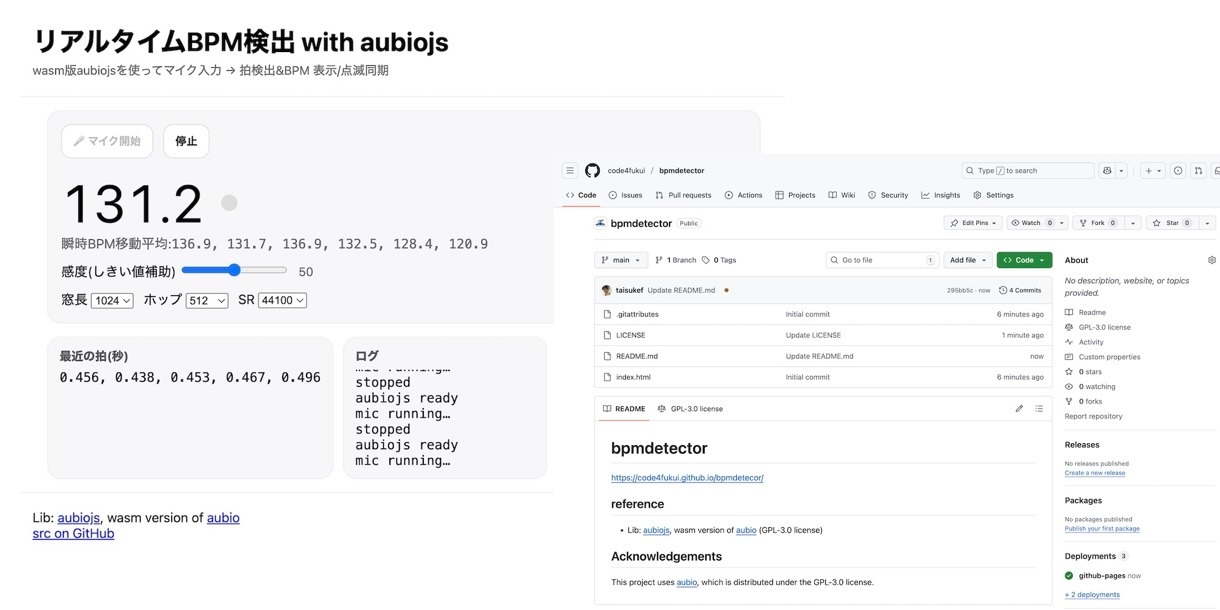
Task: Adjust the 感度 sensitivity slider
Action: pos(234,270)
